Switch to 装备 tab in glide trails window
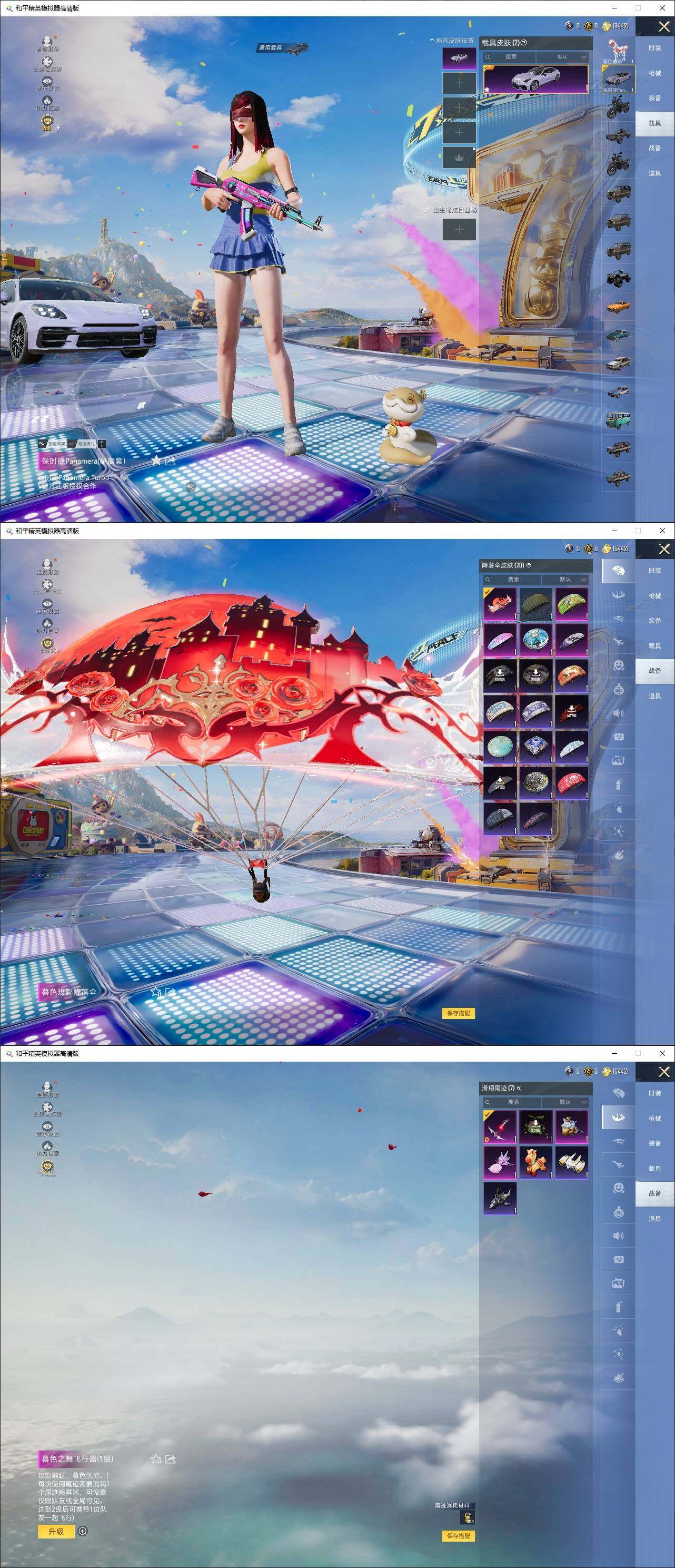 click(655, 1143)
